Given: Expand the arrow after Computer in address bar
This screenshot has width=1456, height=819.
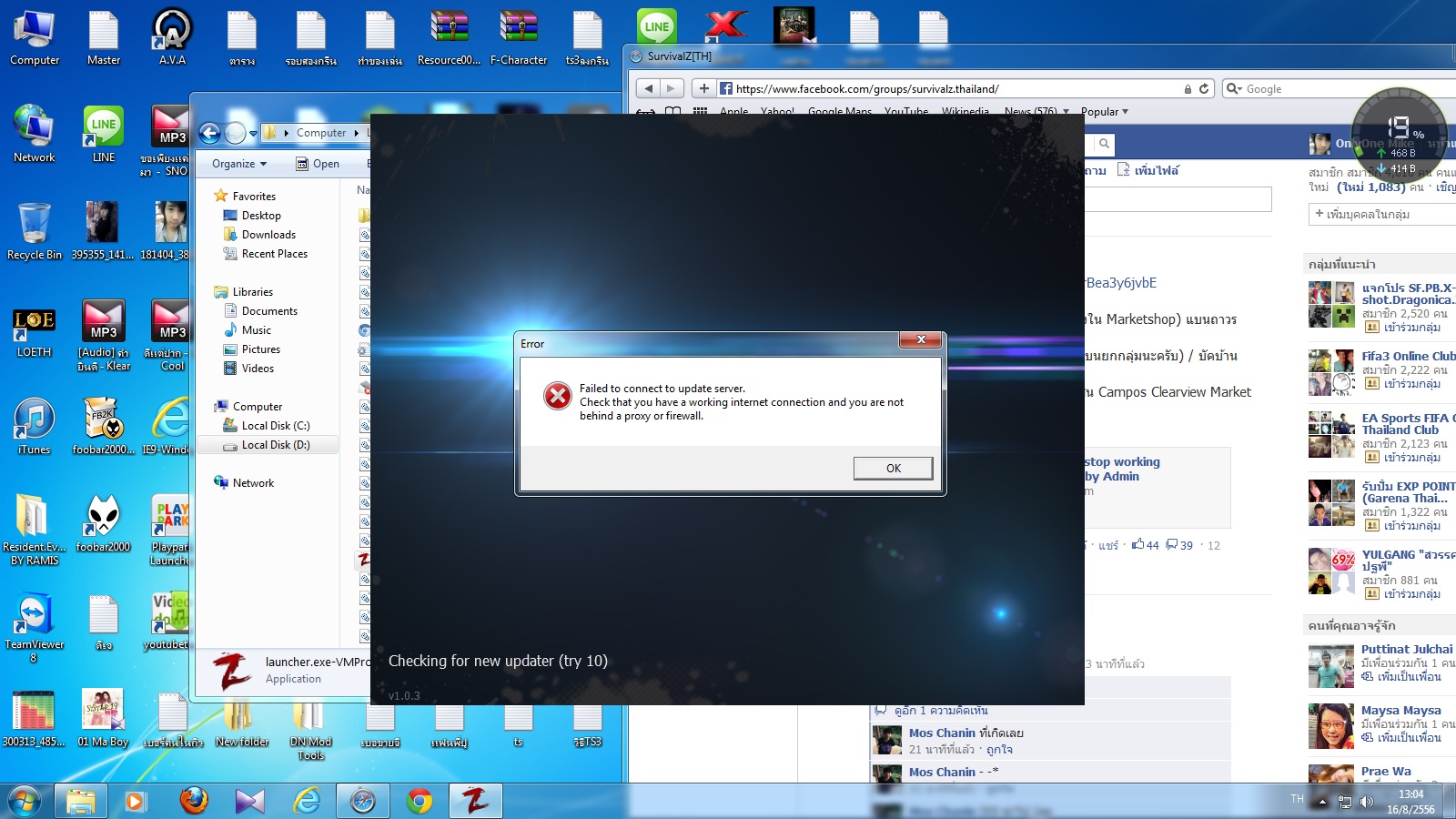Looking at the screenshot, I should [357, 133].
